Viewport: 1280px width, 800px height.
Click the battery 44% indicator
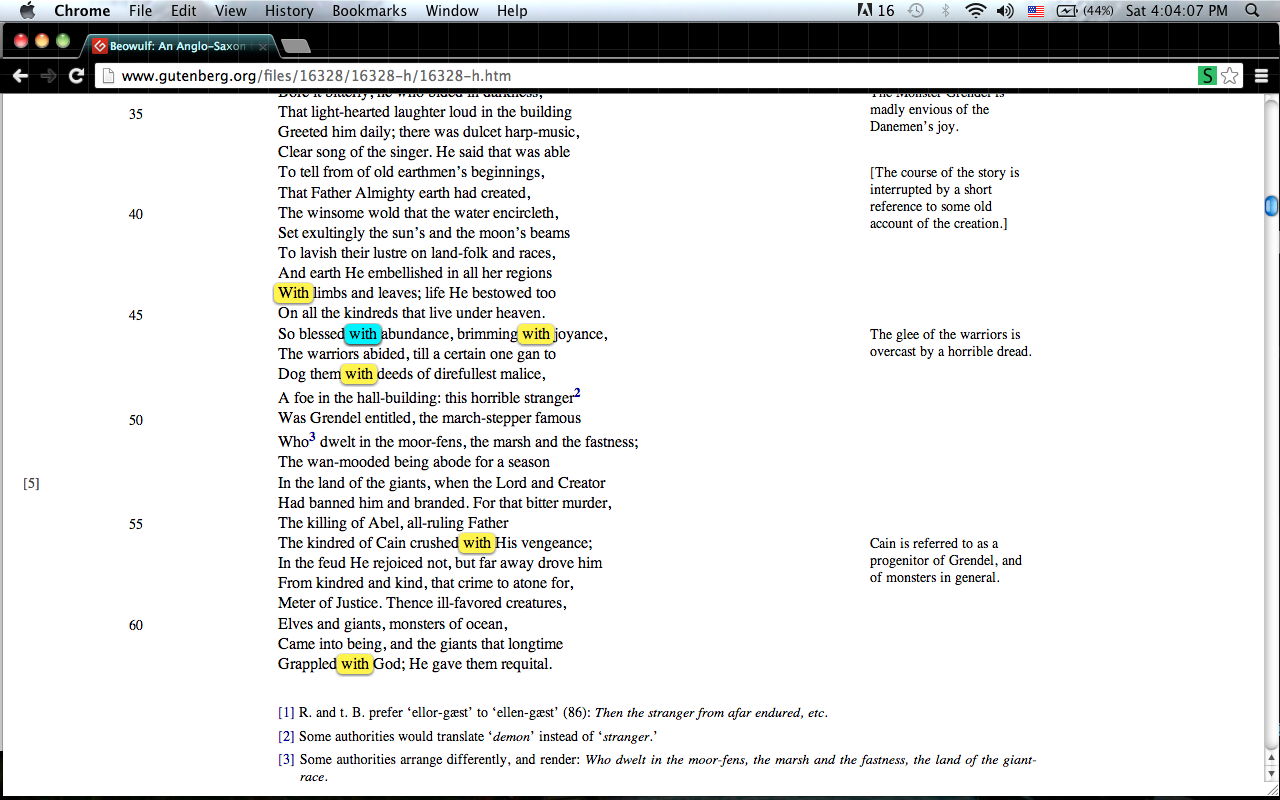point(1086,11)
